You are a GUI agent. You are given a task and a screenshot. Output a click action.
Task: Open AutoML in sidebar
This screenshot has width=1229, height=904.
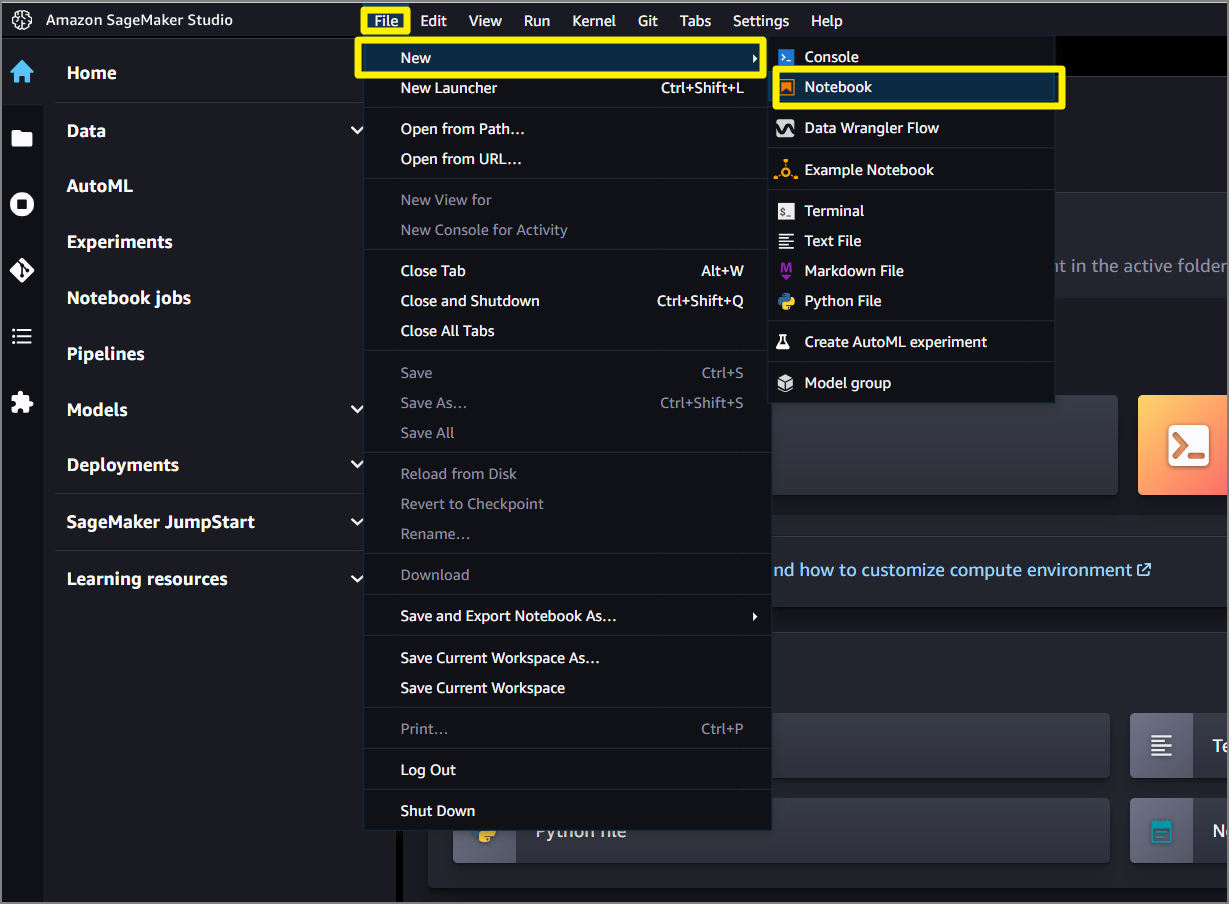[100, 186]
